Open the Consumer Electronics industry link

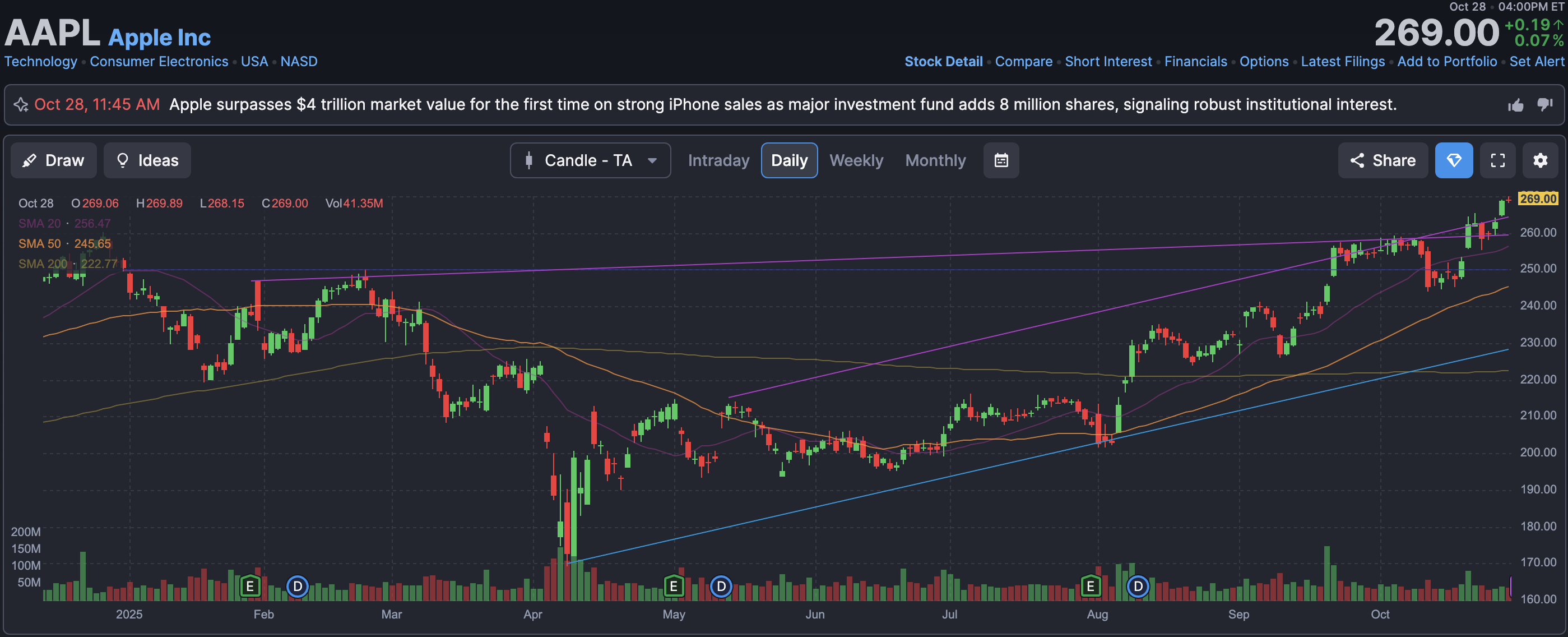point(159,62)
